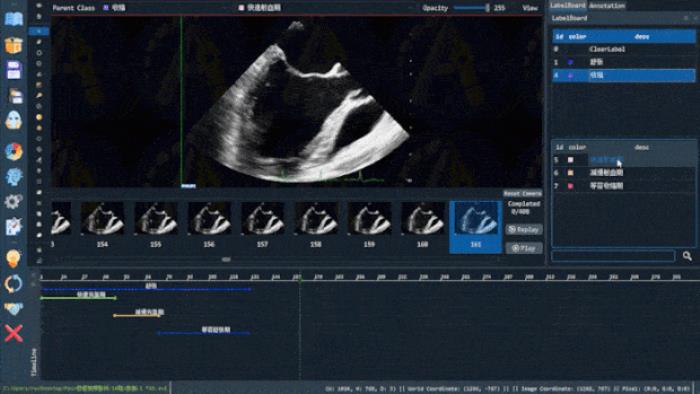This screenshot has width=700, height=394.
Task: Click the orange package box icon
Action: pos(13,45)
